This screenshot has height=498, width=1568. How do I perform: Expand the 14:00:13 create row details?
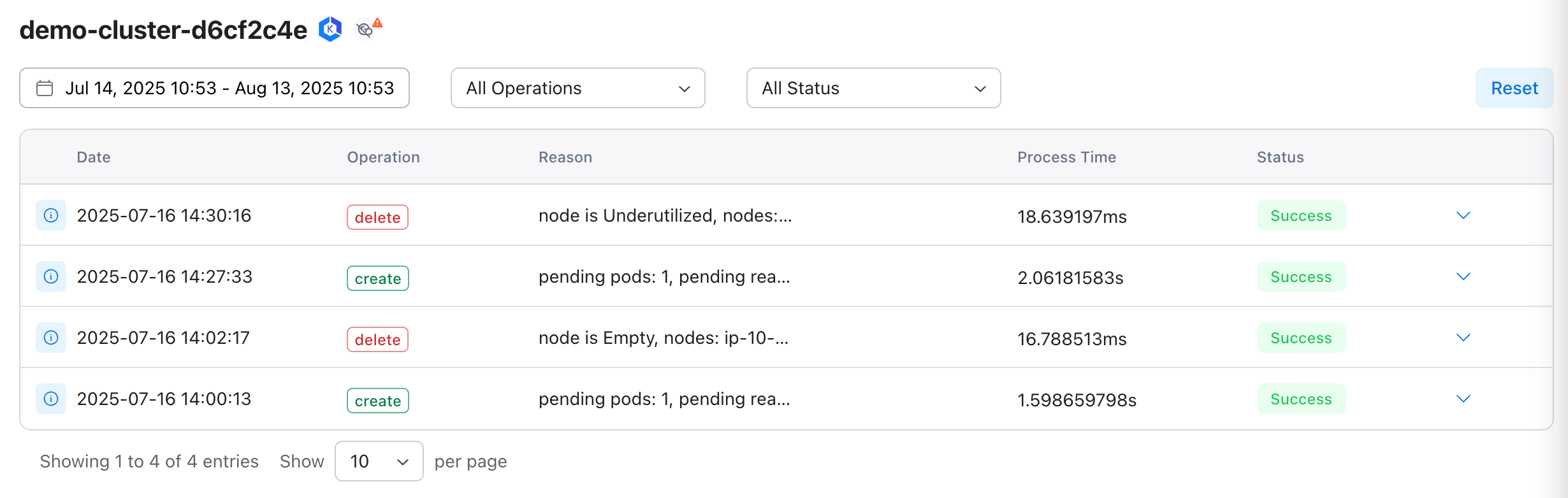pos(1463,399)
